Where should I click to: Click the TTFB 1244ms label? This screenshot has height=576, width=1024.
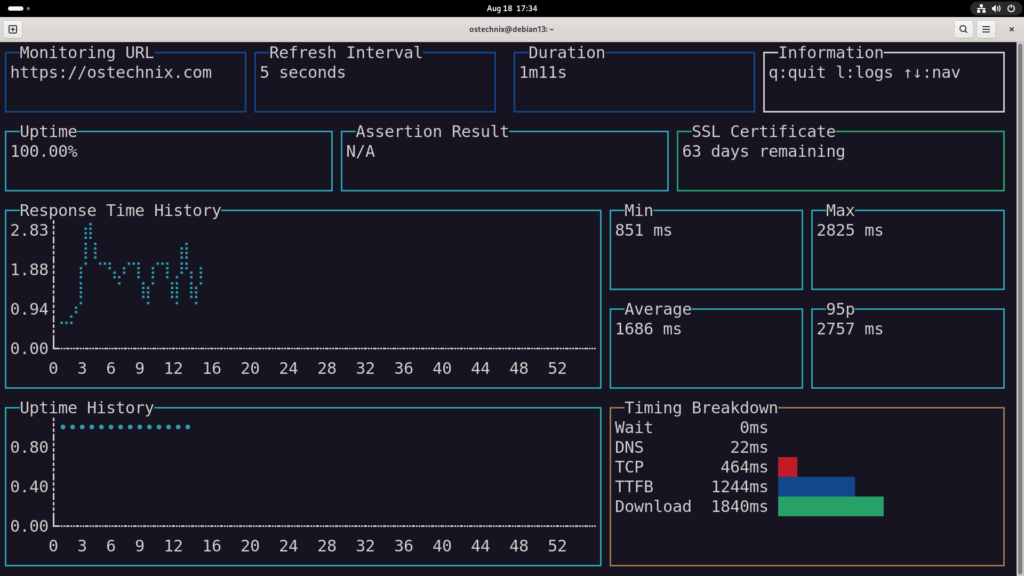coord(691,487)
